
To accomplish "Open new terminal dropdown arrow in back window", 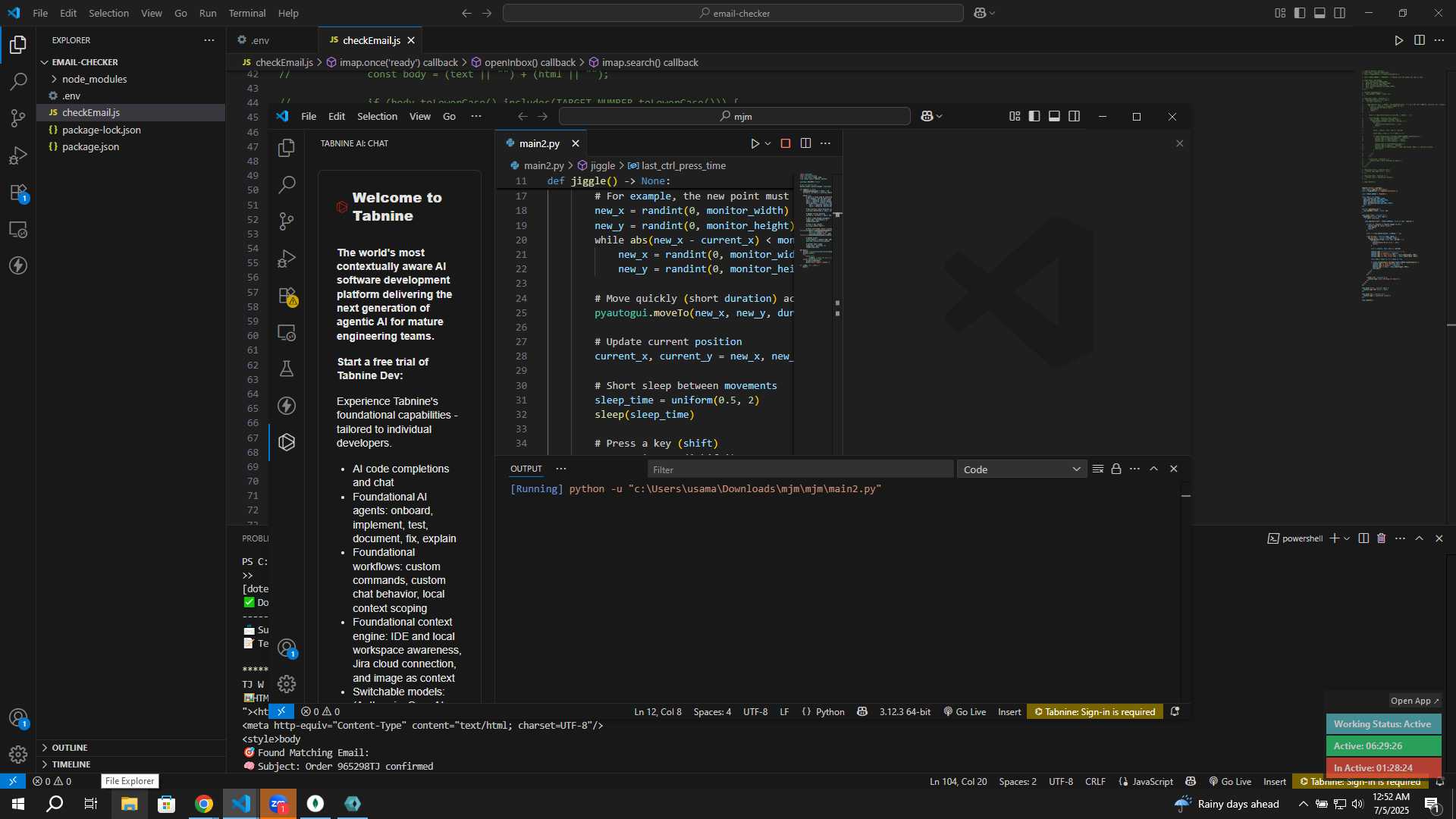I will 1347,538.
